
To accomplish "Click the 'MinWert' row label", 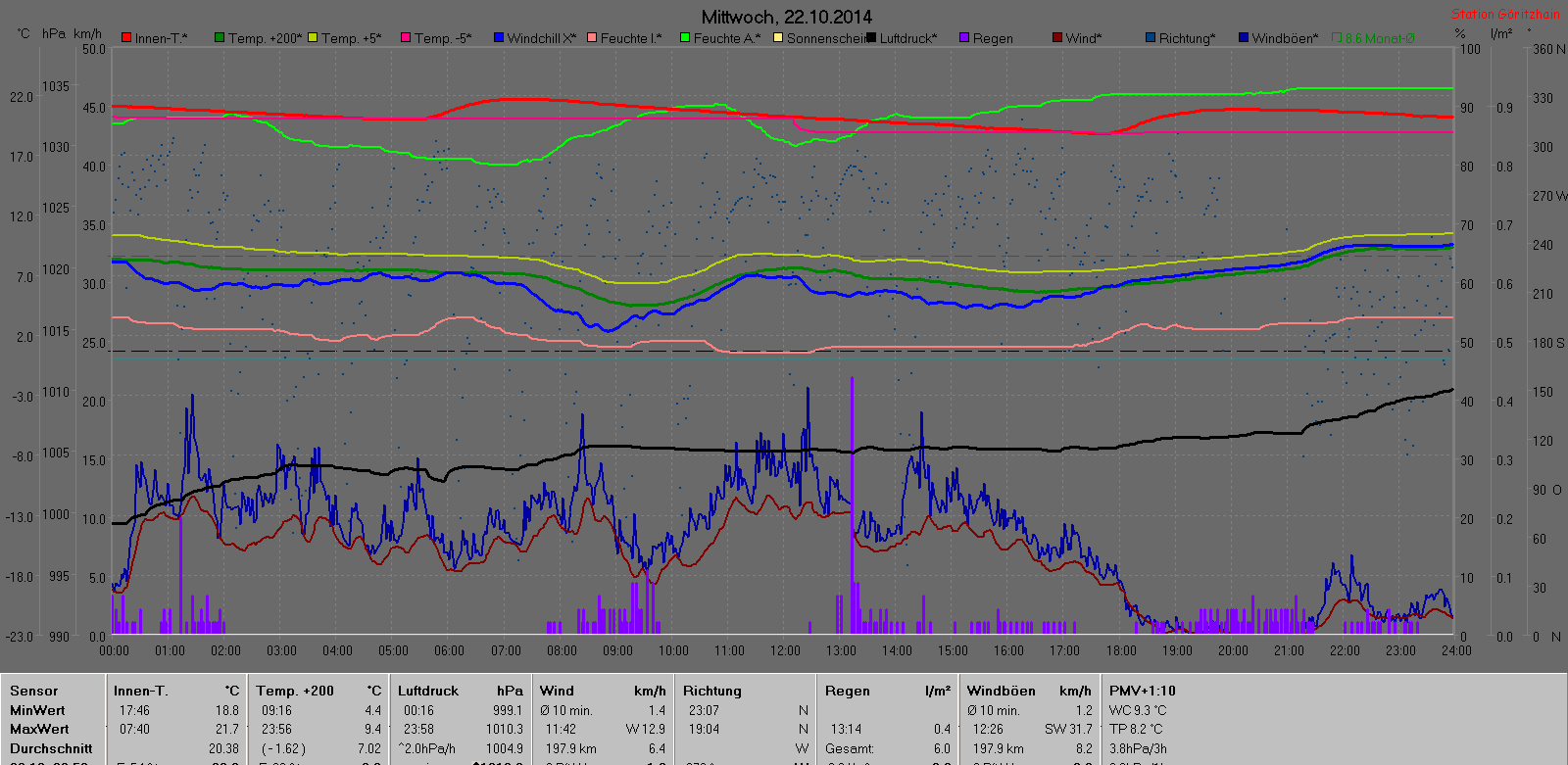I will [37, 710].
